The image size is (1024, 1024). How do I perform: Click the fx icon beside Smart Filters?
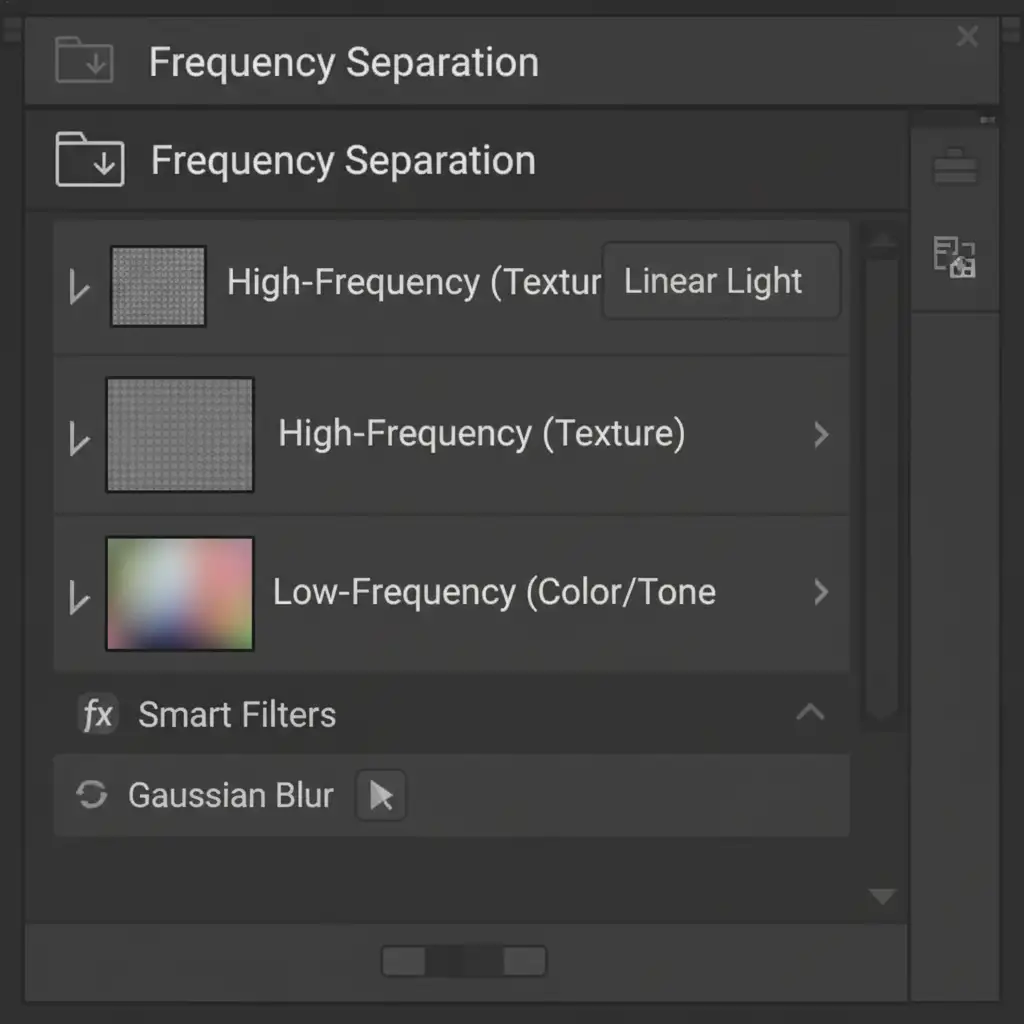point(98,715)
